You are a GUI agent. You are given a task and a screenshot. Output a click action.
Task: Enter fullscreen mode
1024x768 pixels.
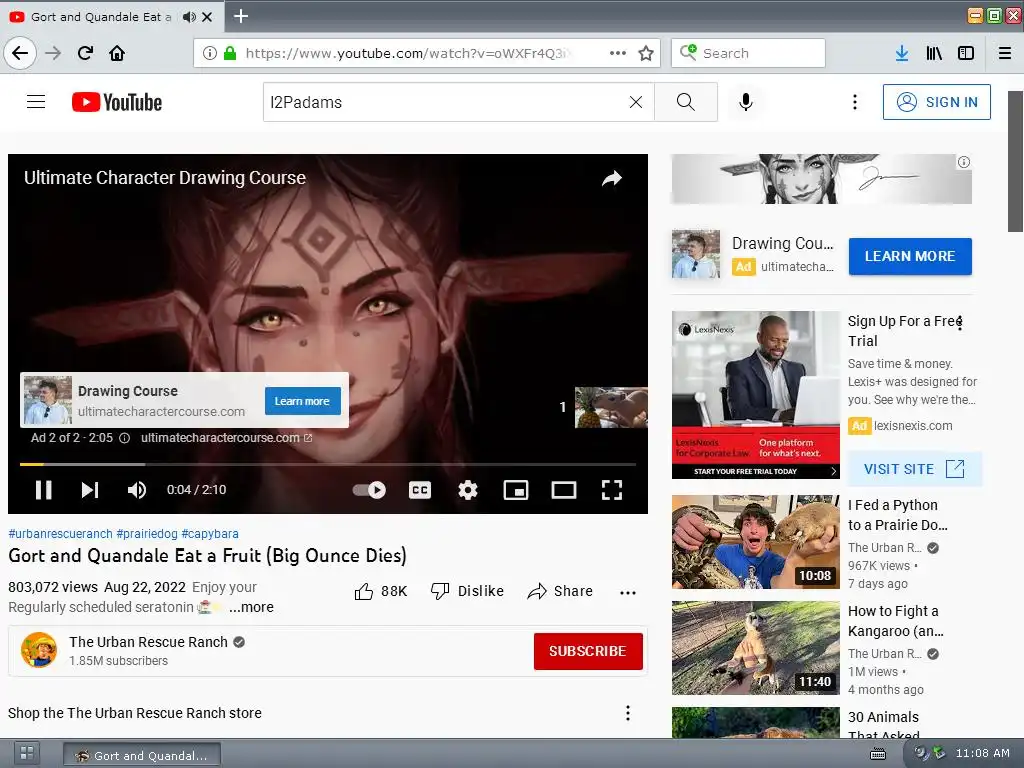coord(612,490)
